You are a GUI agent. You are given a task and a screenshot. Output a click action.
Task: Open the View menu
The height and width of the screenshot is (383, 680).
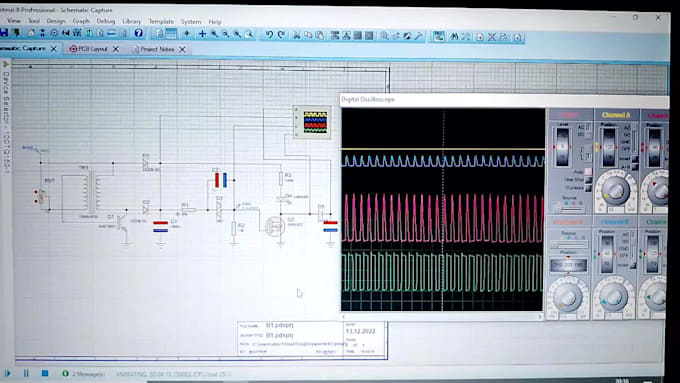pos(13,20)
